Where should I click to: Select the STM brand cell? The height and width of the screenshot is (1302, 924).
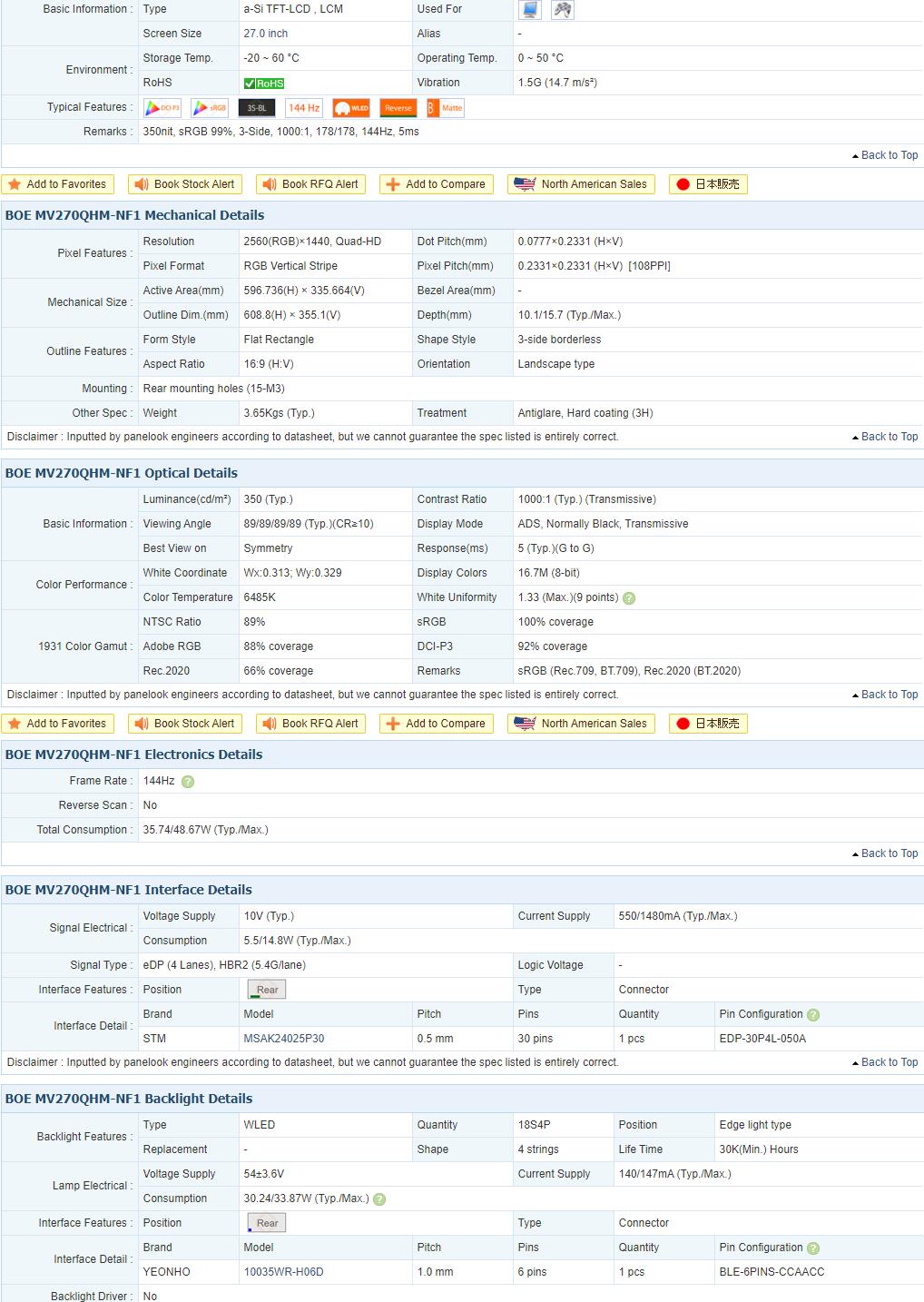[x=154, y=1039]
